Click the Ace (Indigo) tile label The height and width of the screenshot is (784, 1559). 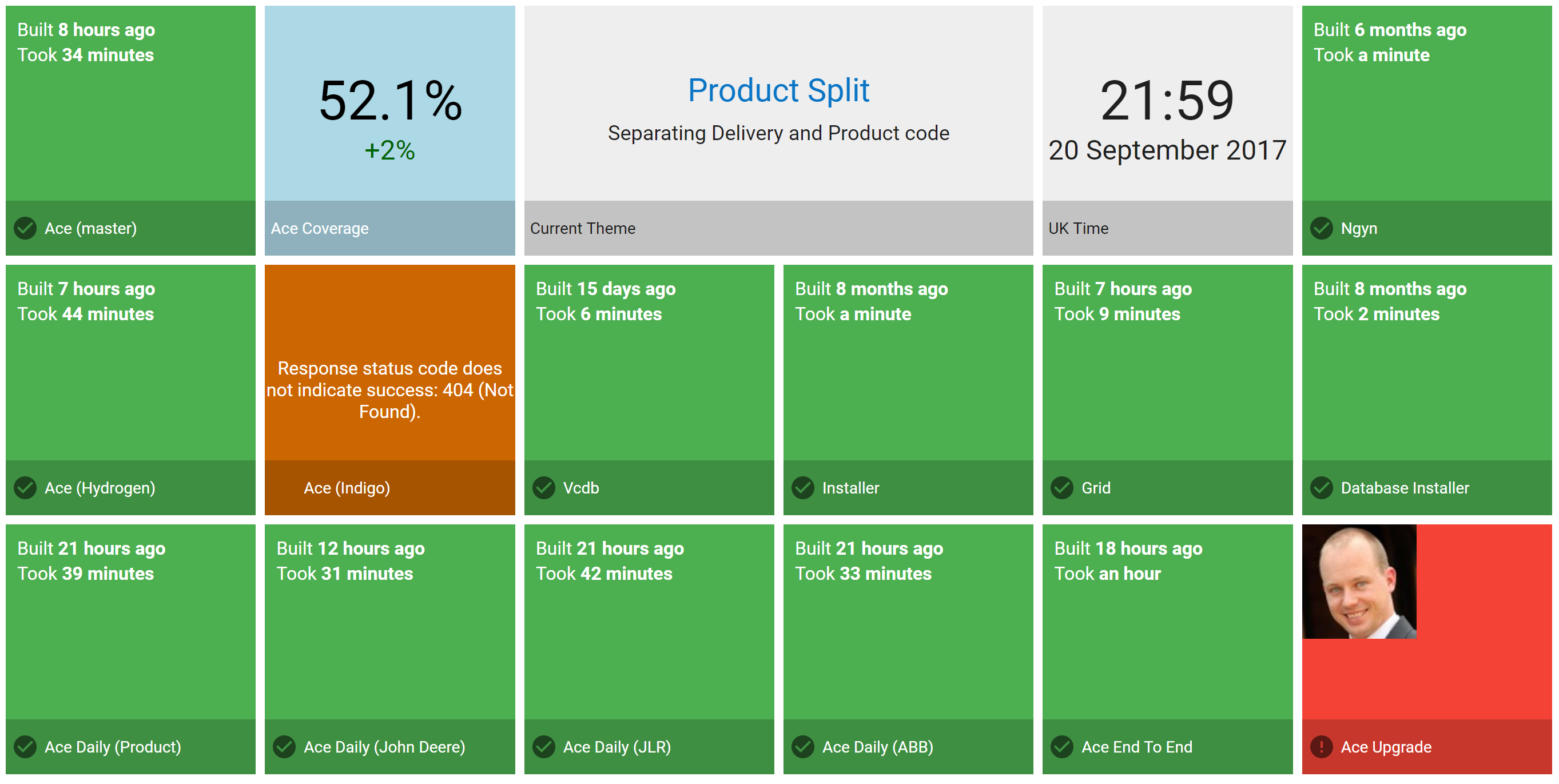point(346,488)
